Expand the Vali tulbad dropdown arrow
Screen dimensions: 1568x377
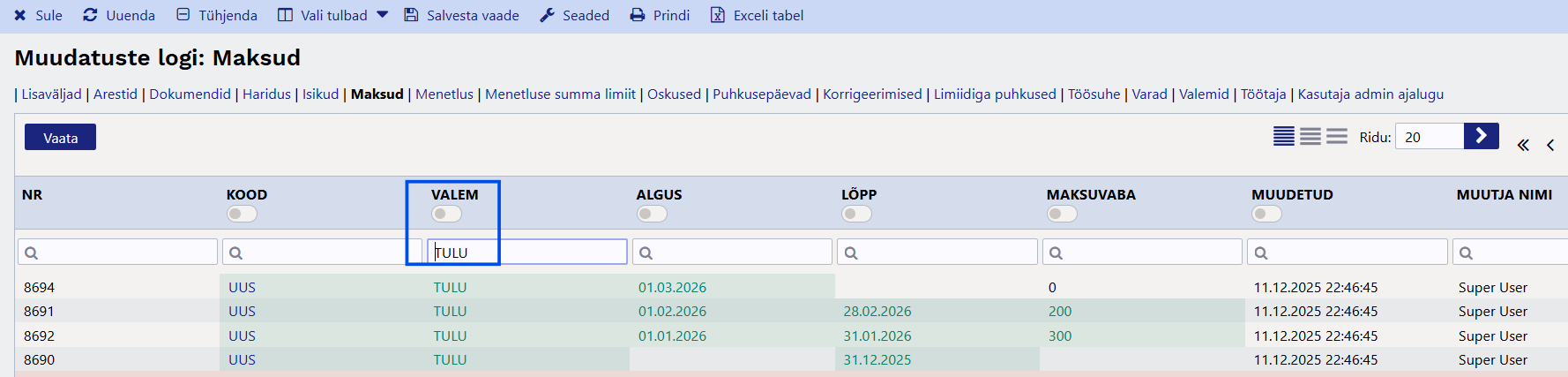382,15
